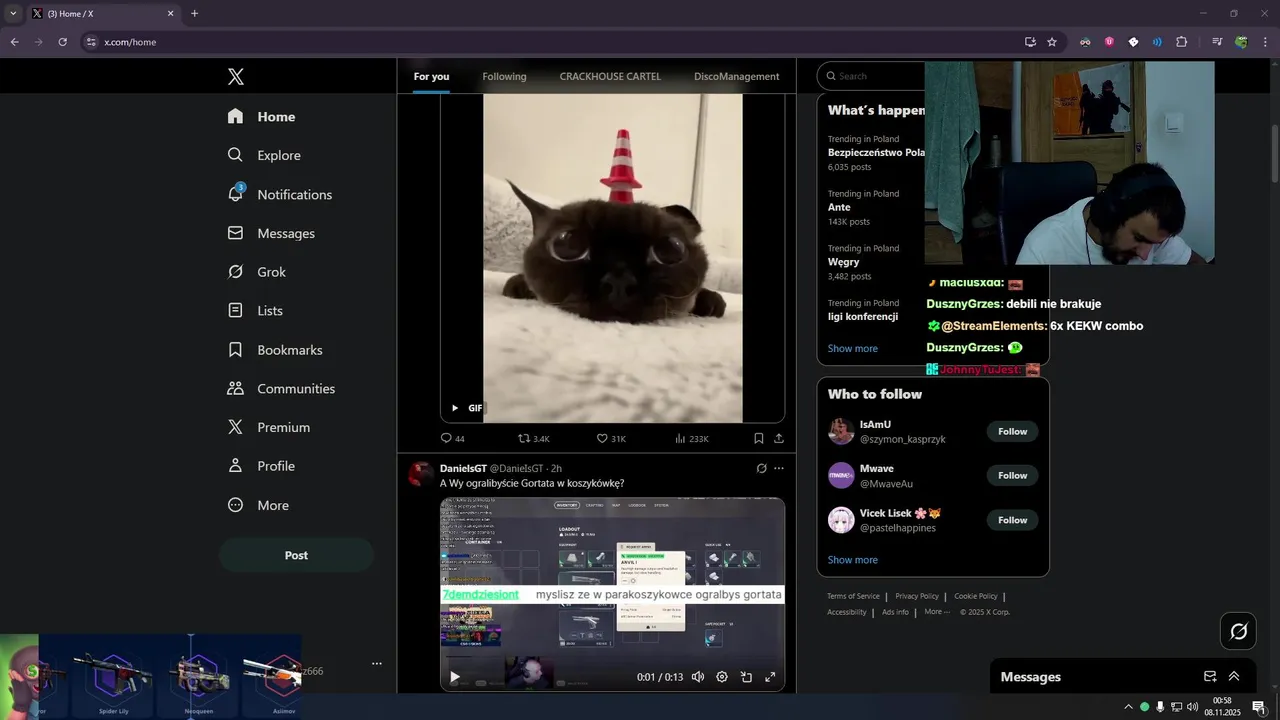The image size is (1280, 720).
Task: Expand the Messages drawer
Action: pos(1234,677)
